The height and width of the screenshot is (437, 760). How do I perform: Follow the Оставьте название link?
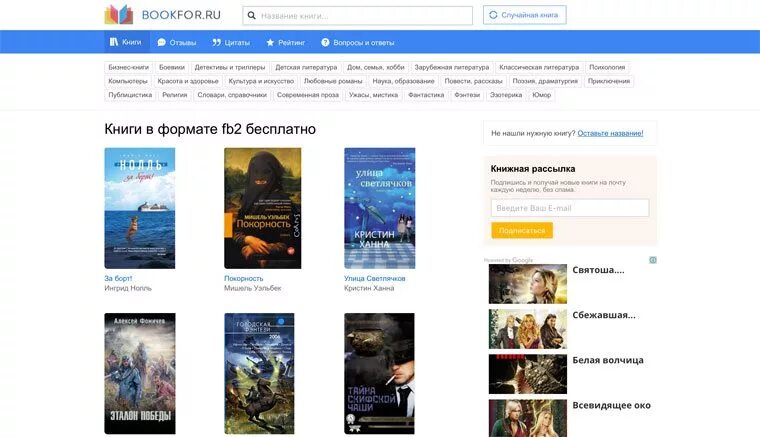610,133
